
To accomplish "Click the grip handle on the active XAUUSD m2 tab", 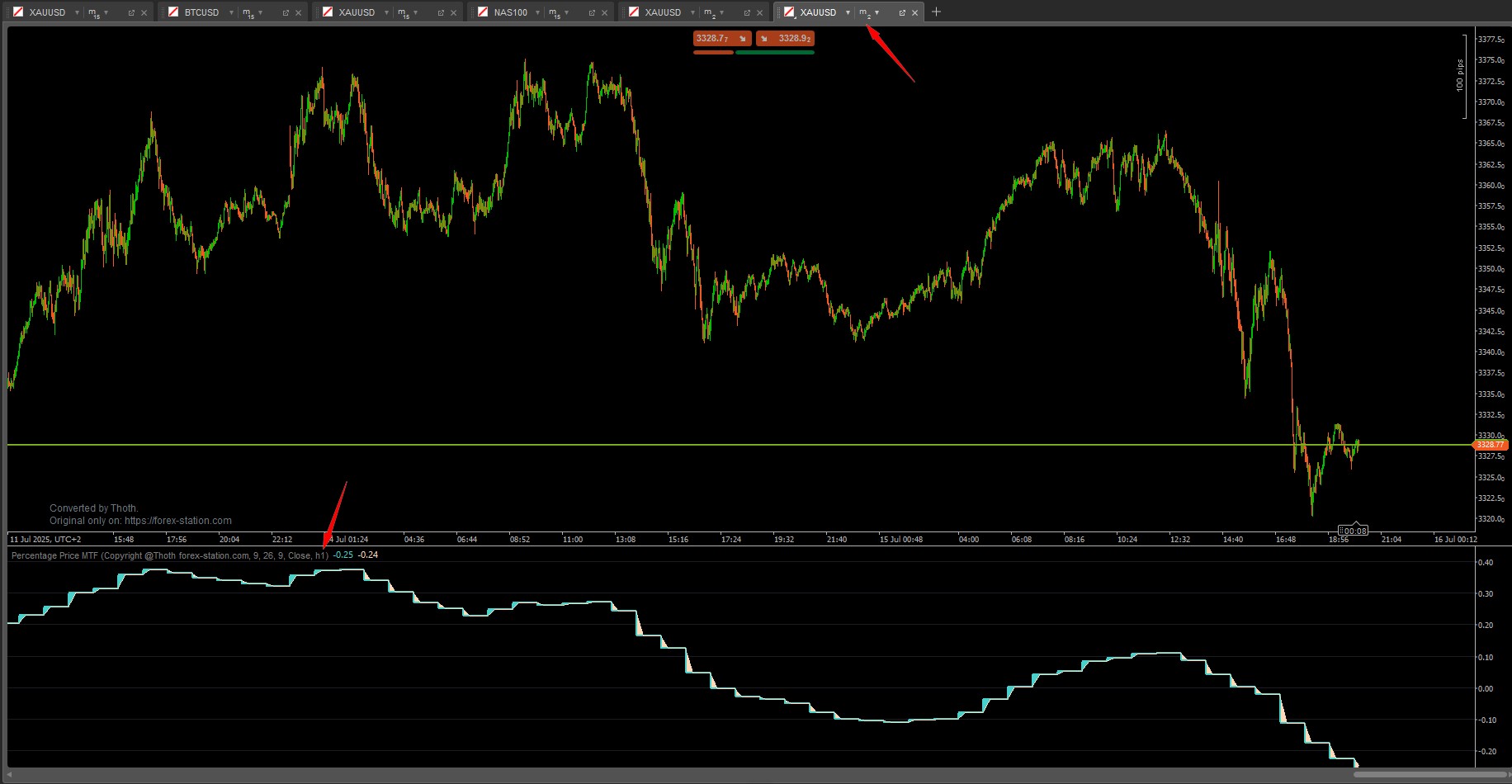I will click(x=778, y=12).
